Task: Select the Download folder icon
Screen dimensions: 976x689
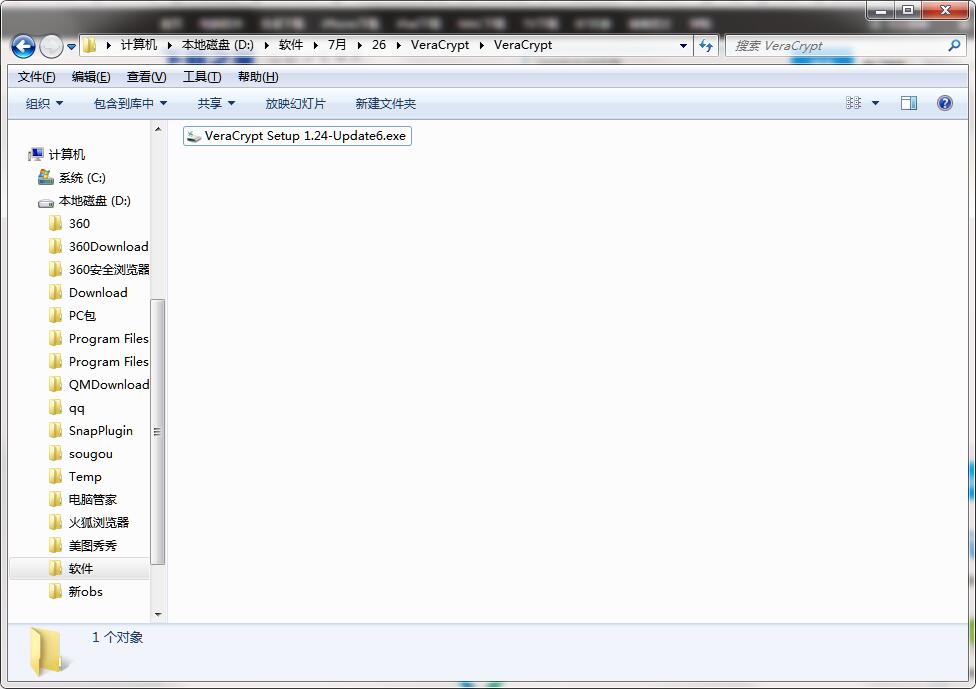Action: pyautogui.click(x=55, y=293)
